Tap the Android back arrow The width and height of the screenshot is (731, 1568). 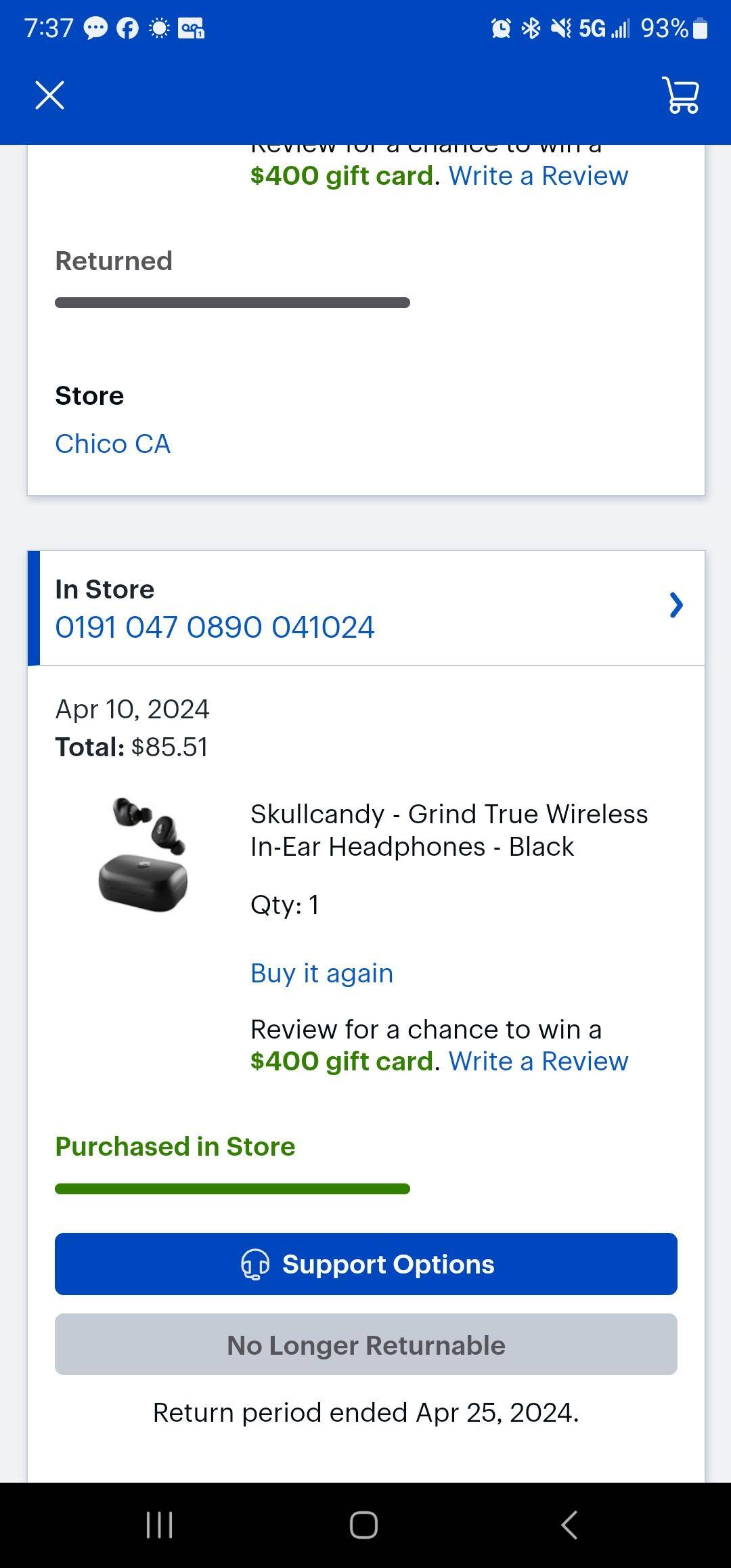[569, 1525]
